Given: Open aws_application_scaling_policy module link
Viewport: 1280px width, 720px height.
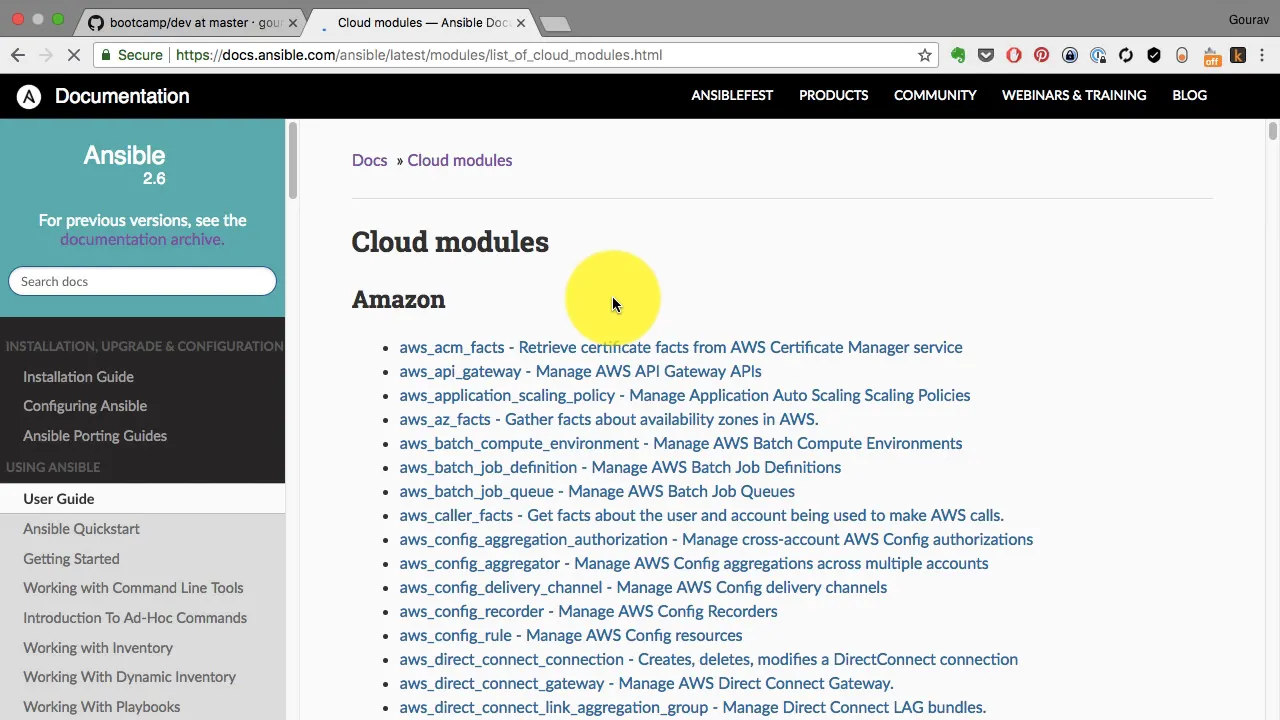Looking at the screenshot, I should coord(685,395).
